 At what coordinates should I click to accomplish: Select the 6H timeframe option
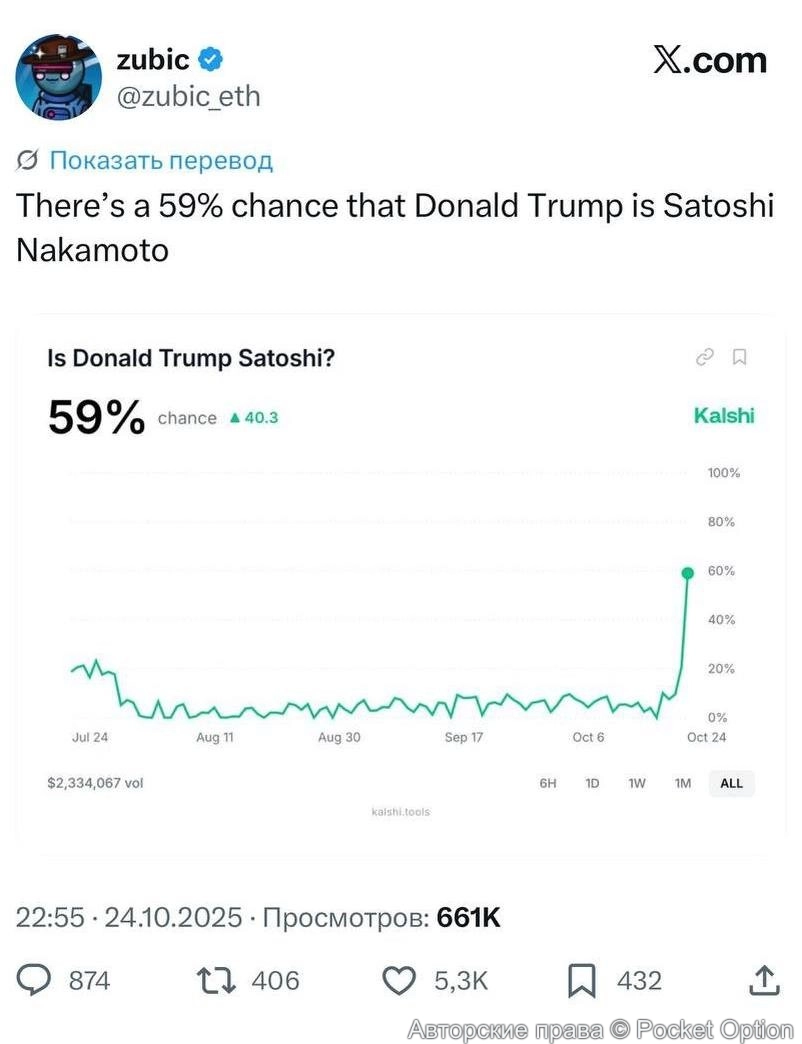coord(546,784)
